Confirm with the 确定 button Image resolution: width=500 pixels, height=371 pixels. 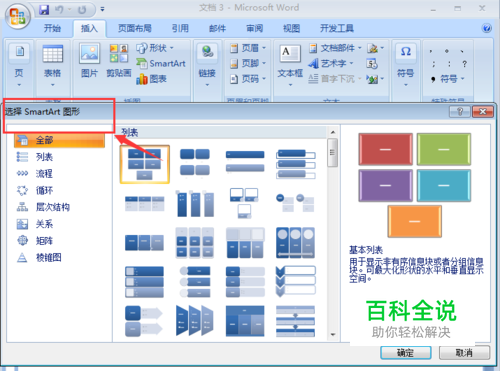(406, 353)
